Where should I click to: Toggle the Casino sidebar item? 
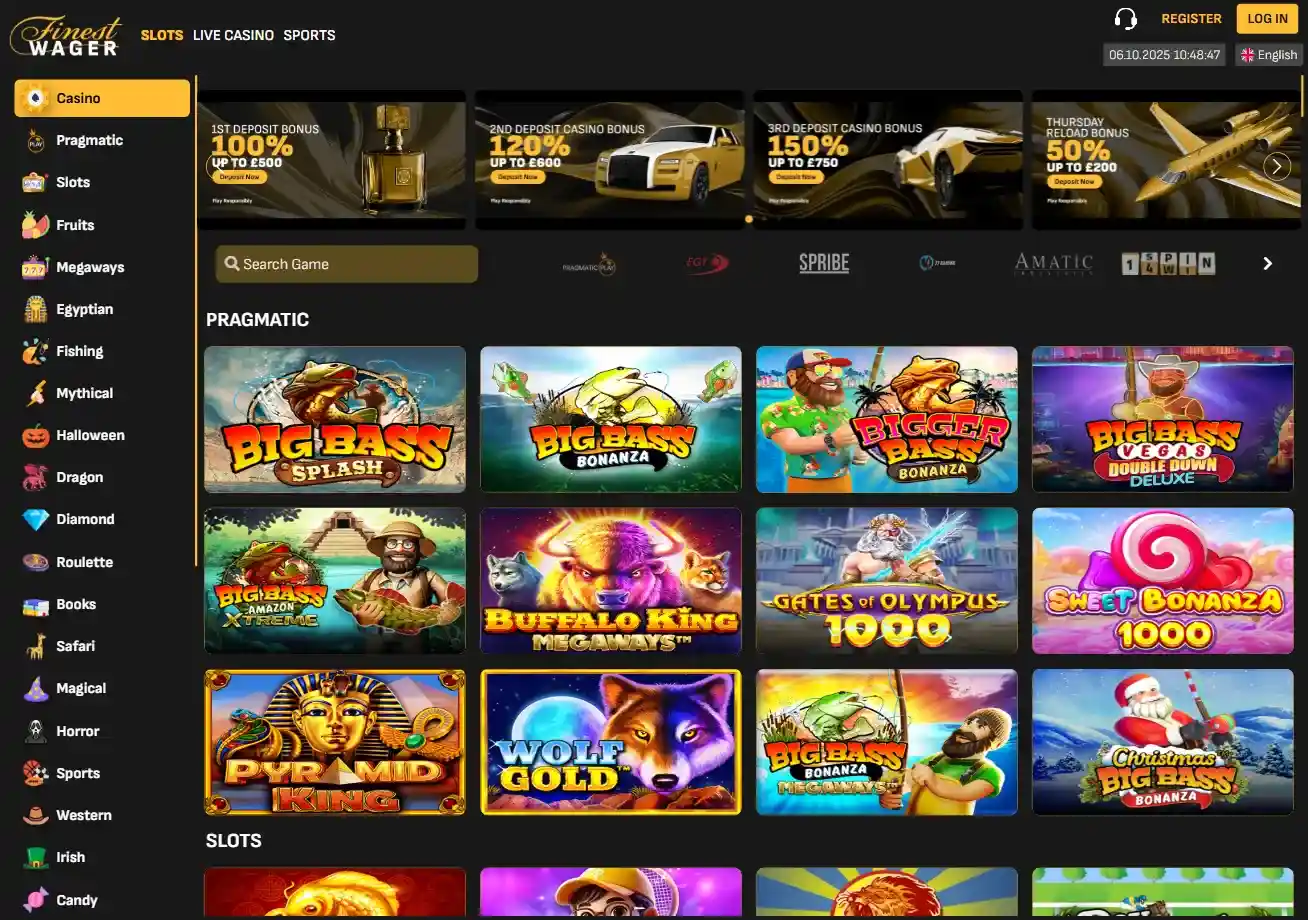[100, 97]
